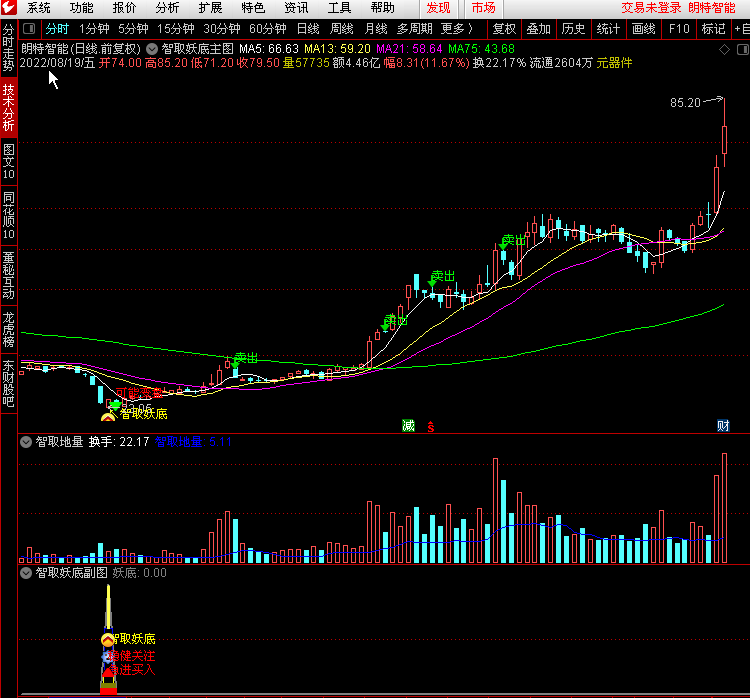Select 东财股吧 side tab

[9, 384]
